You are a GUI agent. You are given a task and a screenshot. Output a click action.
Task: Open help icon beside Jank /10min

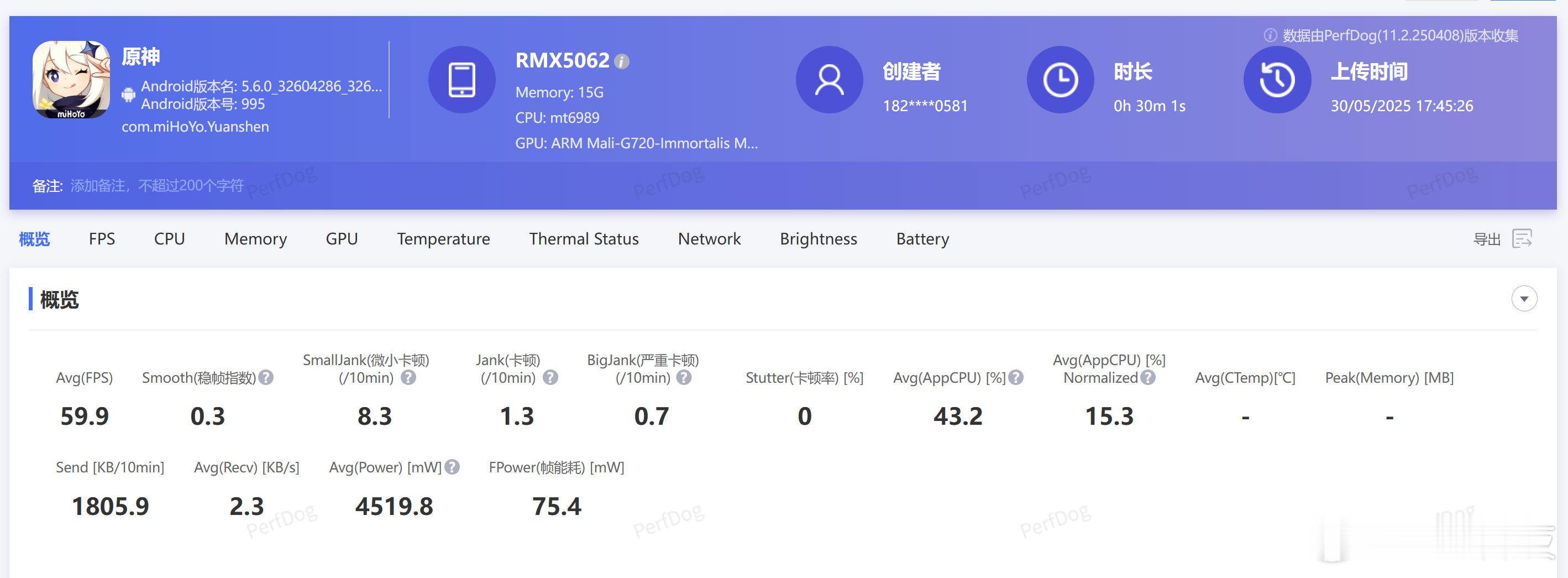coord(550,378)
